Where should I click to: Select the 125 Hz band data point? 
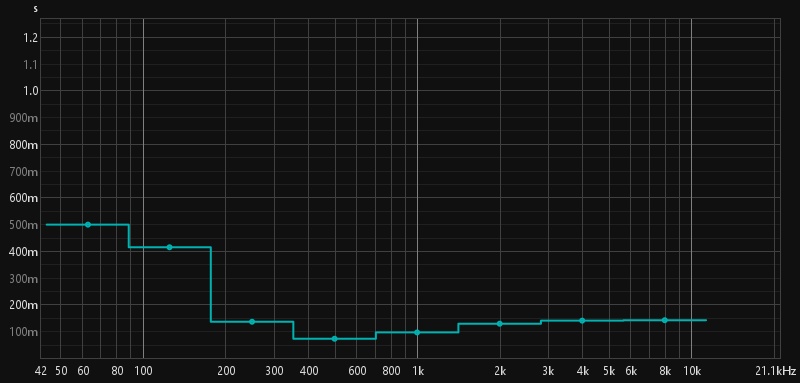point(169,247)
